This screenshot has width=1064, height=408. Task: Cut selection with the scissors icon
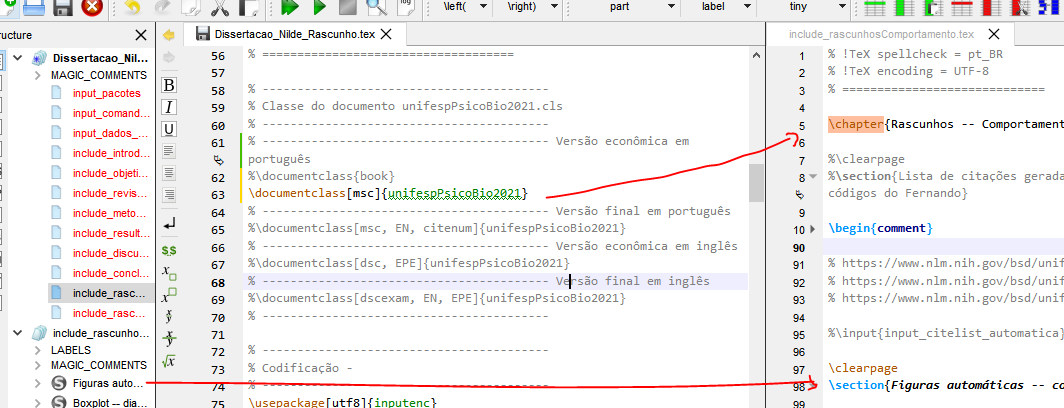click(220, 7)
